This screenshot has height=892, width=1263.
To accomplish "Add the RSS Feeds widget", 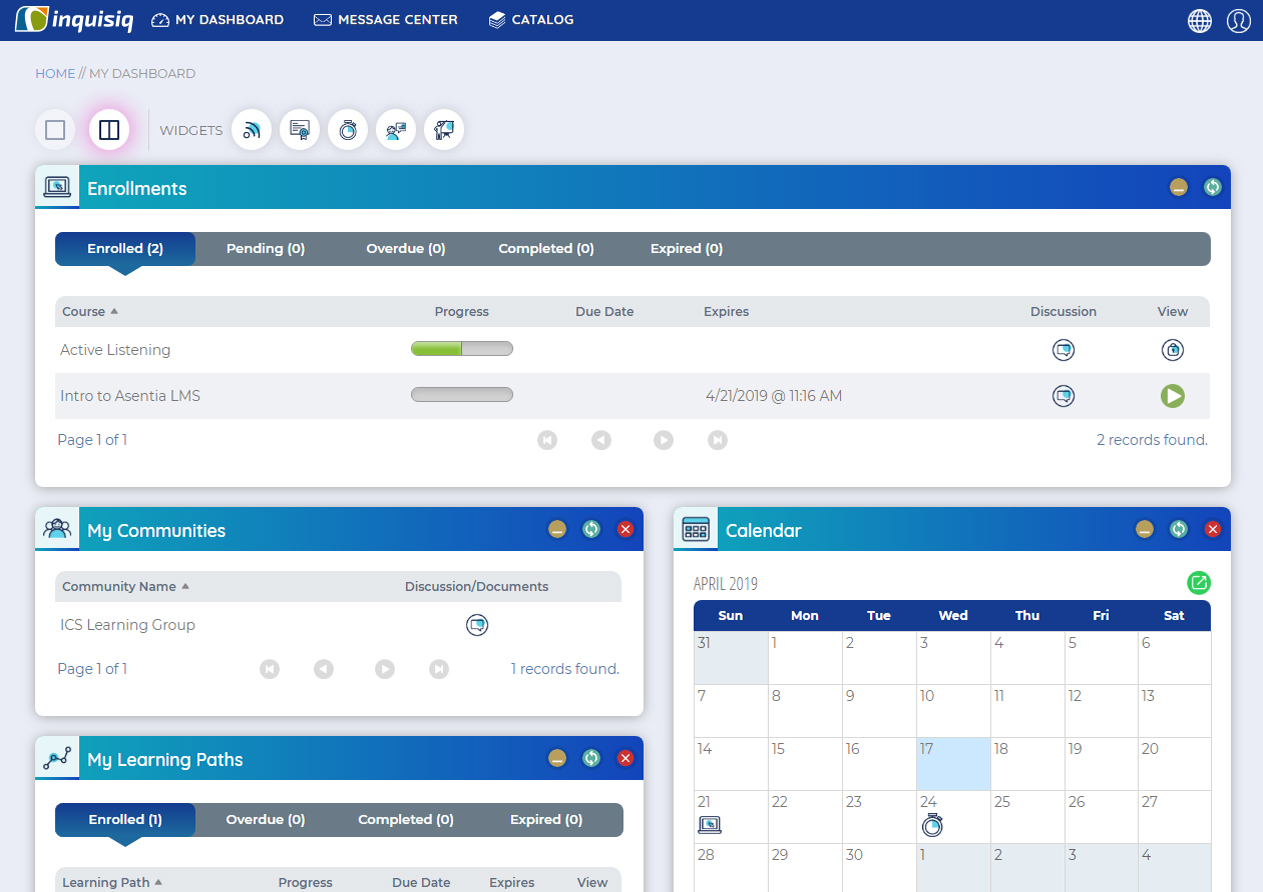I will pos(251,129).
